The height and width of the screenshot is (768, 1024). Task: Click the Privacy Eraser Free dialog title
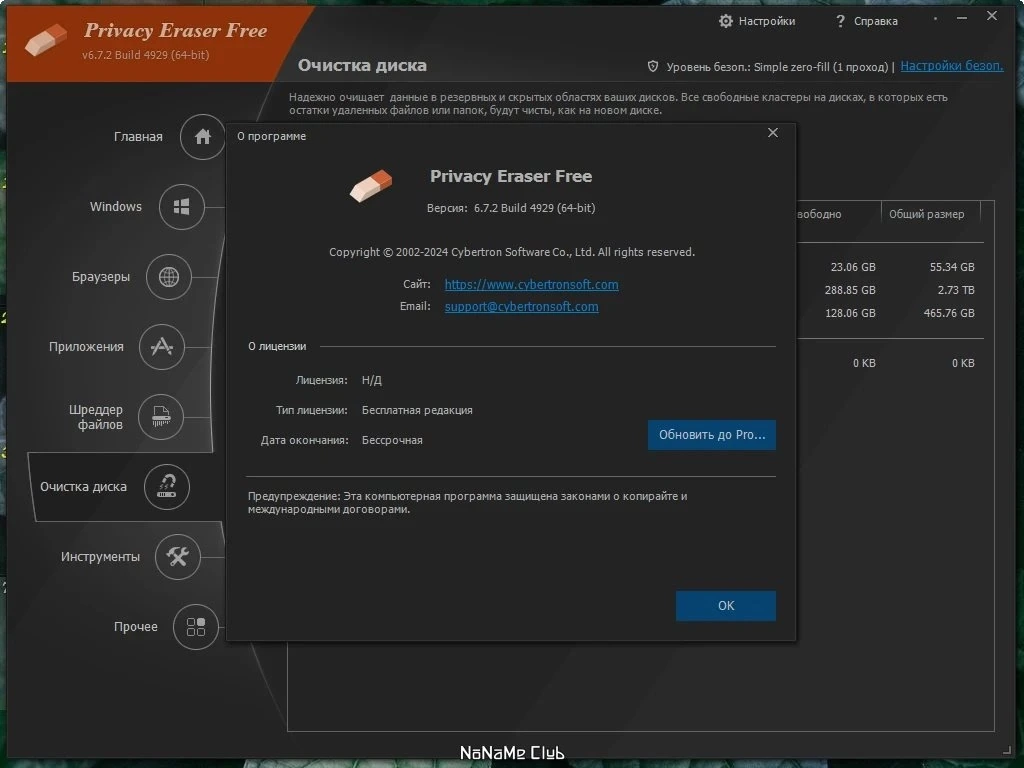pos(511,176)
